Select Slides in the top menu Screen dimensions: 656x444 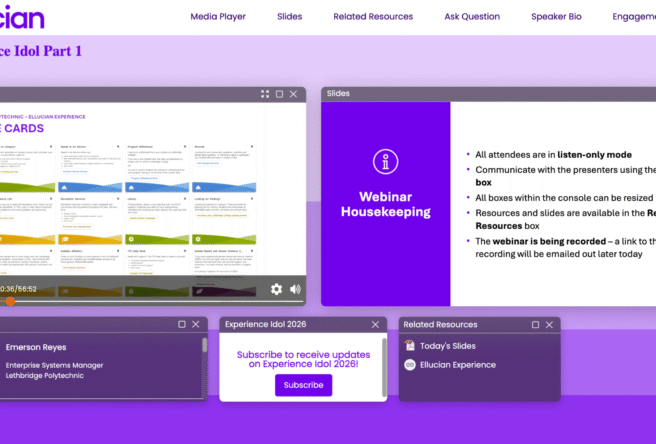coord(290,16)
